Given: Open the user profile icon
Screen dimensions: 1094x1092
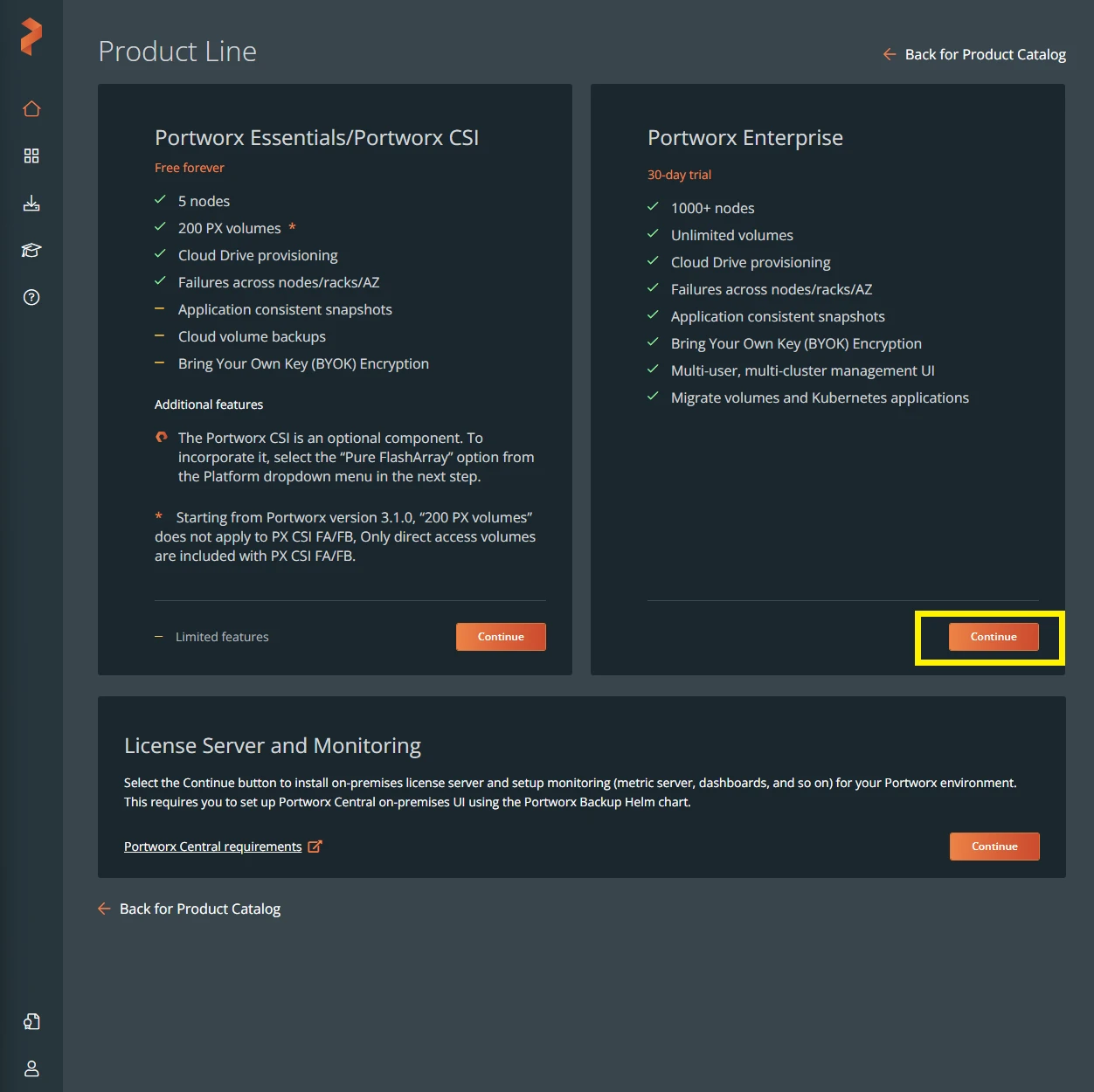Looking at the screenshot, I should (31, 1068).
